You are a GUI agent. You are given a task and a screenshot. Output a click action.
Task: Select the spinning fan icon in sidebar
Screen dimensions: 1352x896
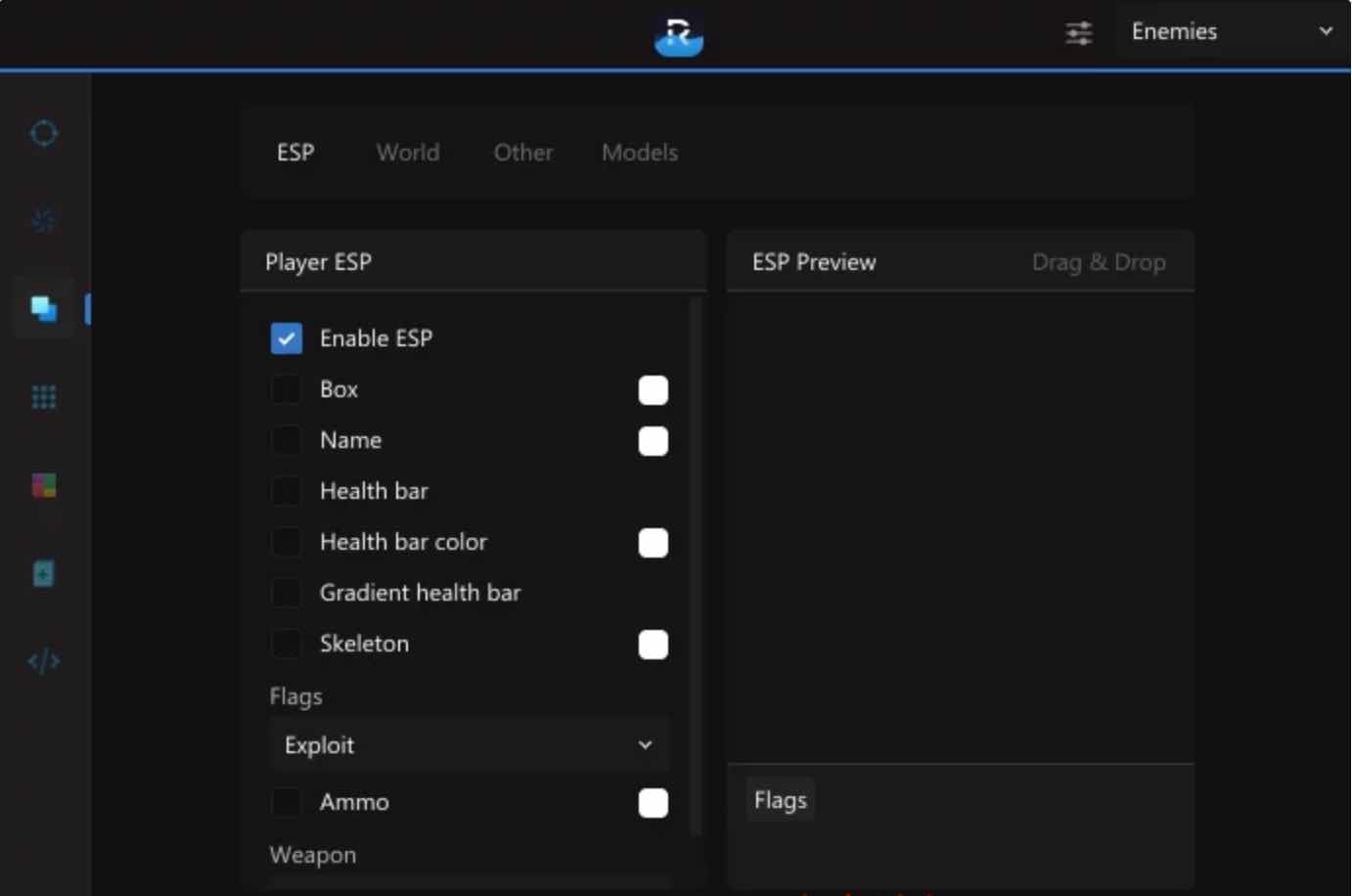(44, 221)
